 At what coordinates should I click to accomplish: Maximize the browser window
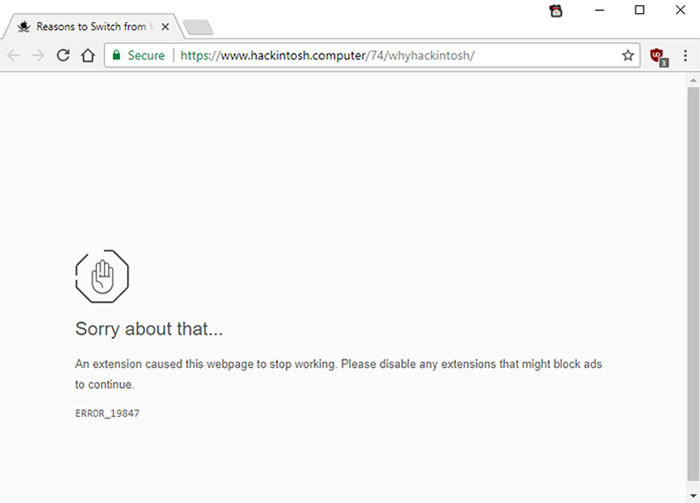(640, 11)
